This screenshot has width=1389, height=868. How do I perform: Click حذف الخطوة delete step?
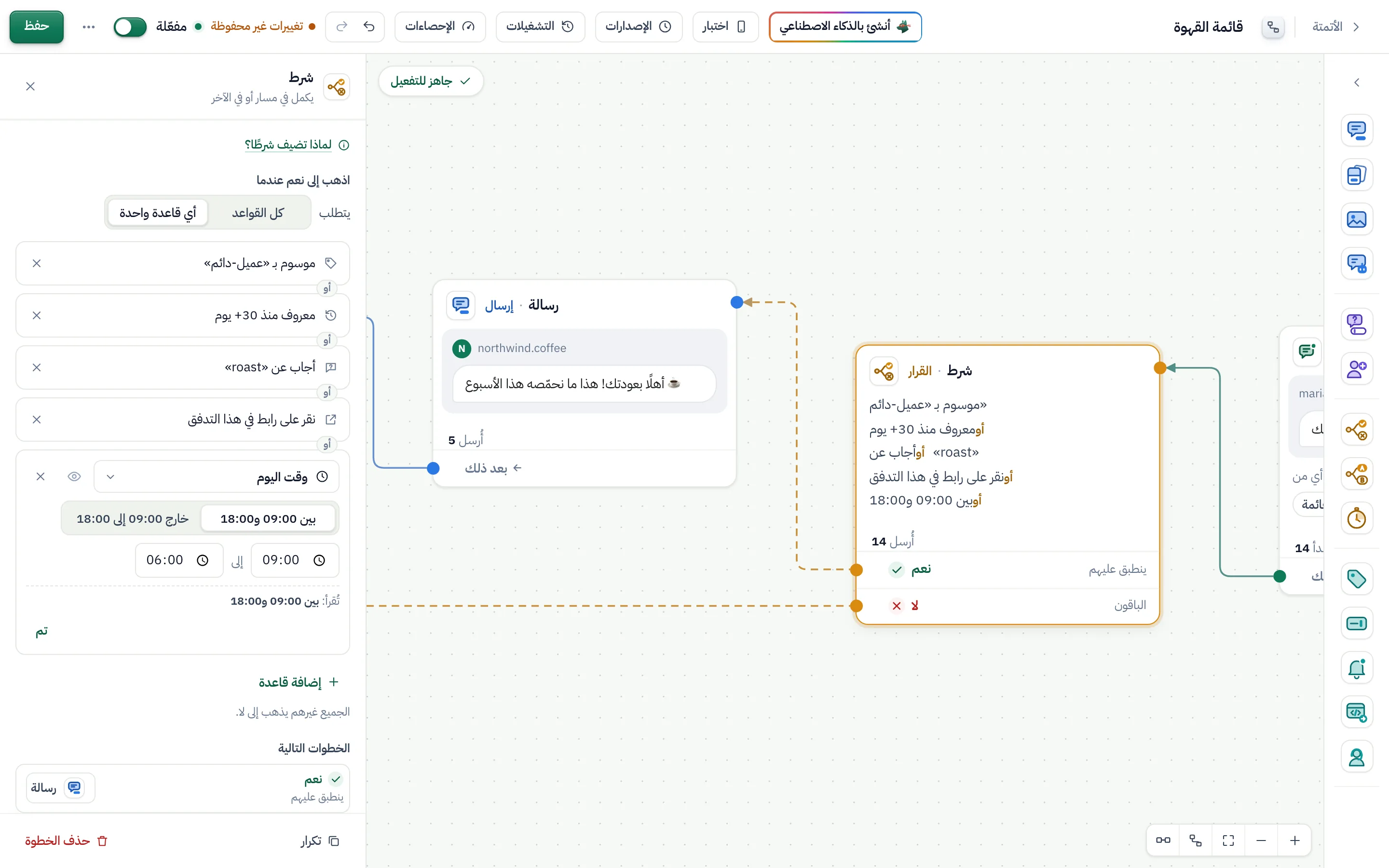[66, 841]
